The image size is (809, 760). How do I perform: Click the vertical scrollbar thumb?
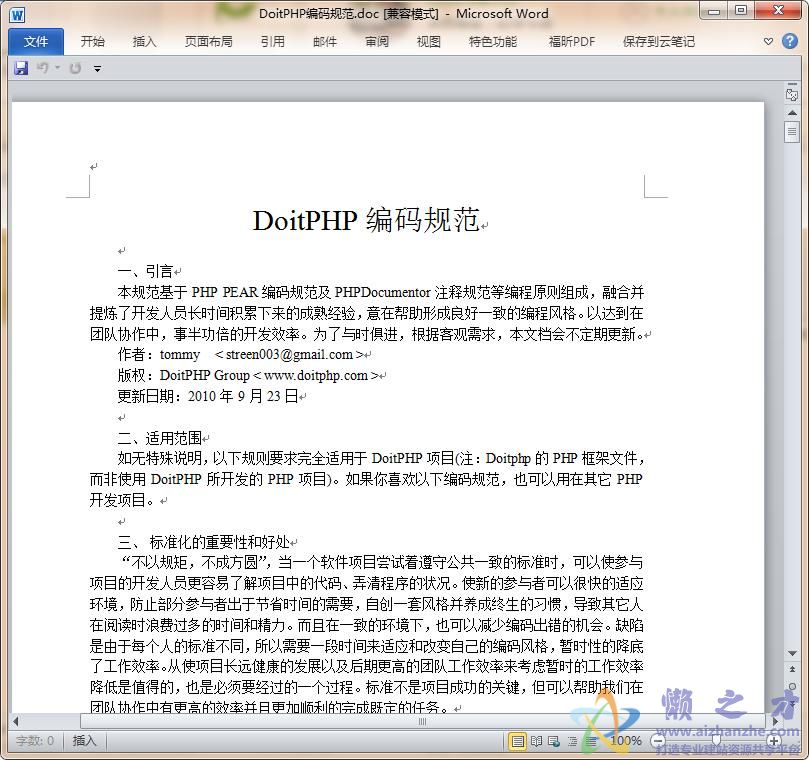(792, 131)
